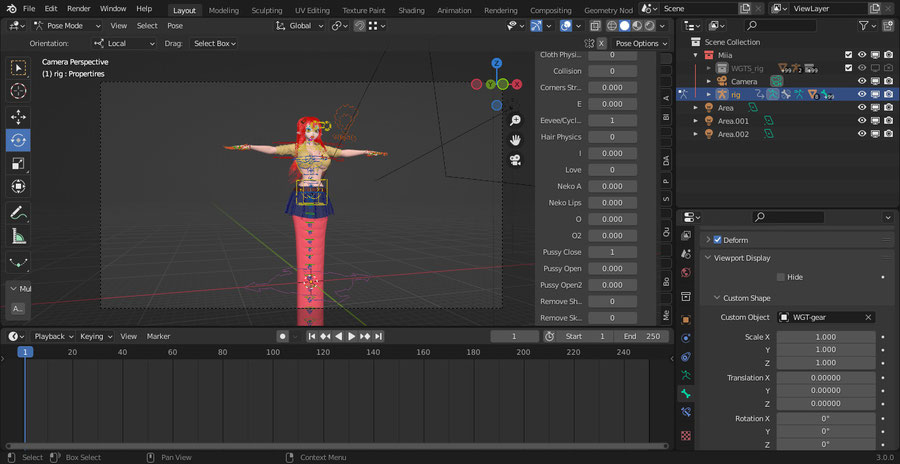Uncheck the WGTS_rig collection checkbox
Image resolution: width=900 pixels, height=464 pixels.
849,68
